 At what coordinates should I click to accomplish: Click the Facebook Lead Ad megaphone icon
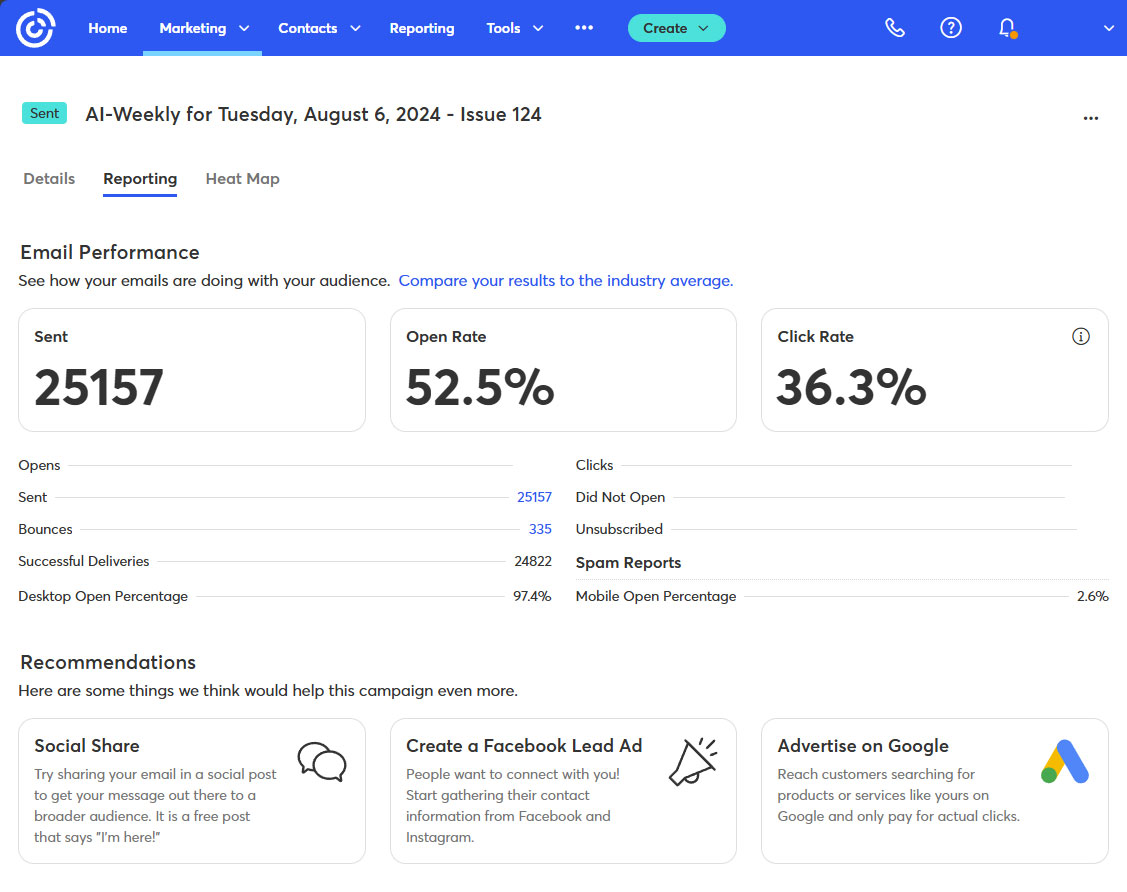click(693, 762)
